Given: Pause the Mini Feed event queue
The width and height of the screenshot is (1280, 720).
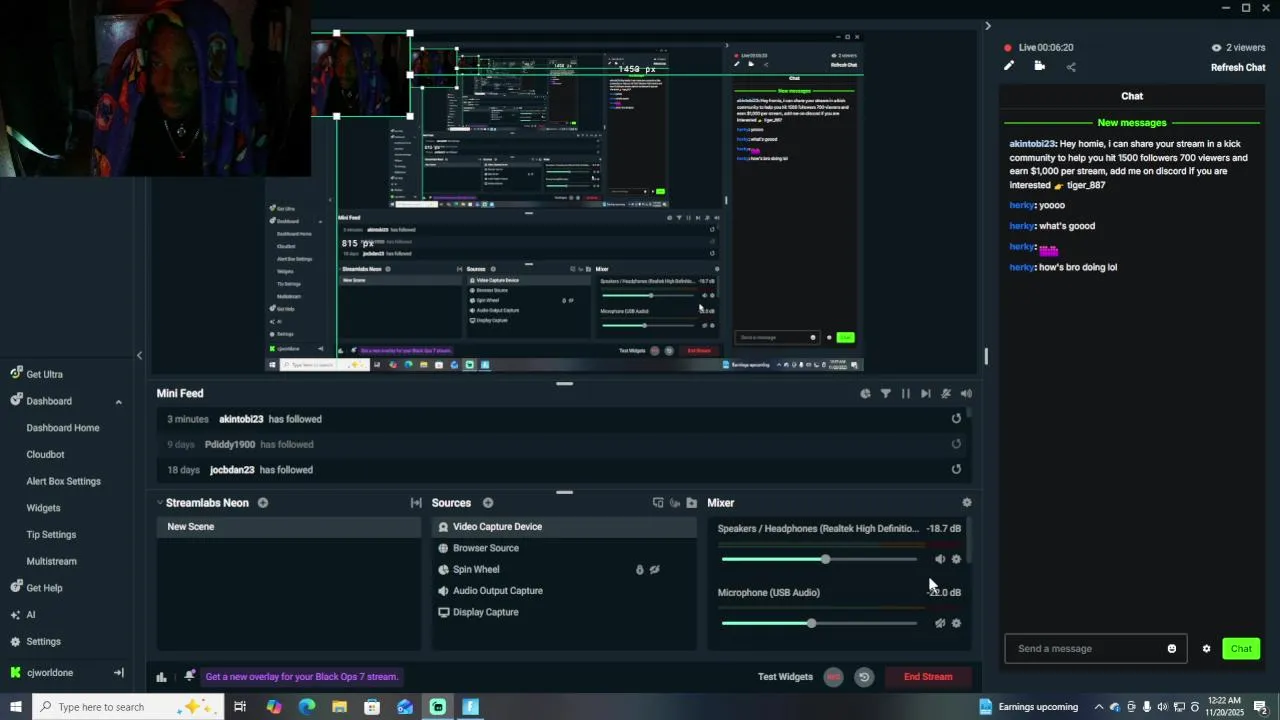Looking at the screenshot, I should (906, 394).
